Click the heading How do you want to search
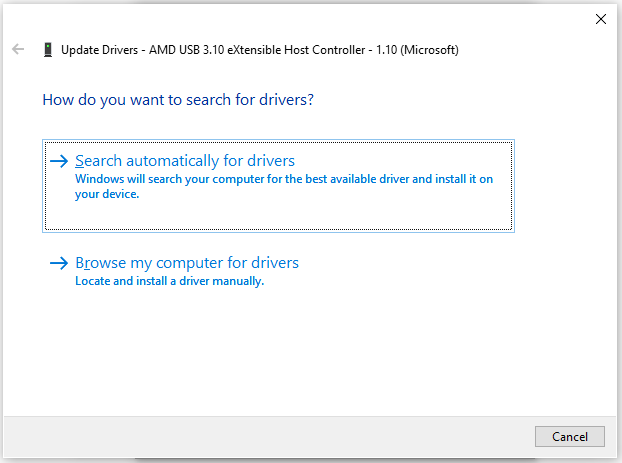 pos(178,100)
